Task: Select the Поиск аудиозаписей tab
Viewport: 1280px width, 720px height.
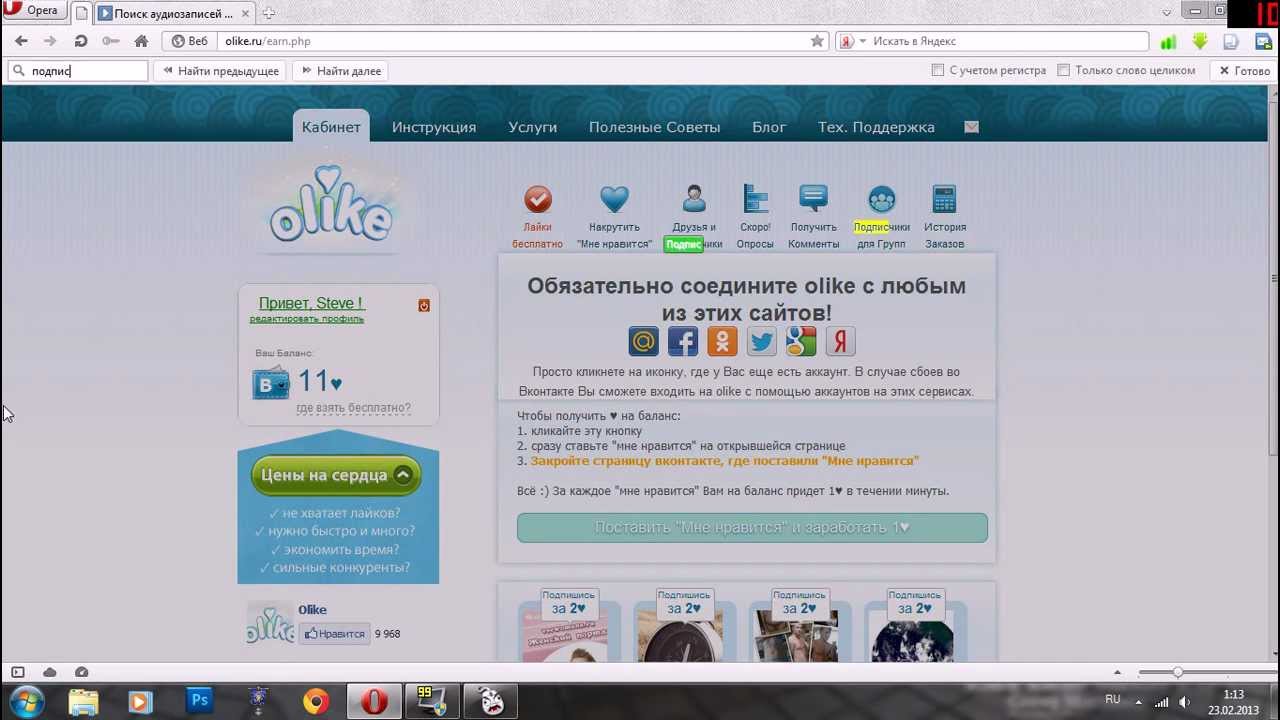Action: coord(174,13)
